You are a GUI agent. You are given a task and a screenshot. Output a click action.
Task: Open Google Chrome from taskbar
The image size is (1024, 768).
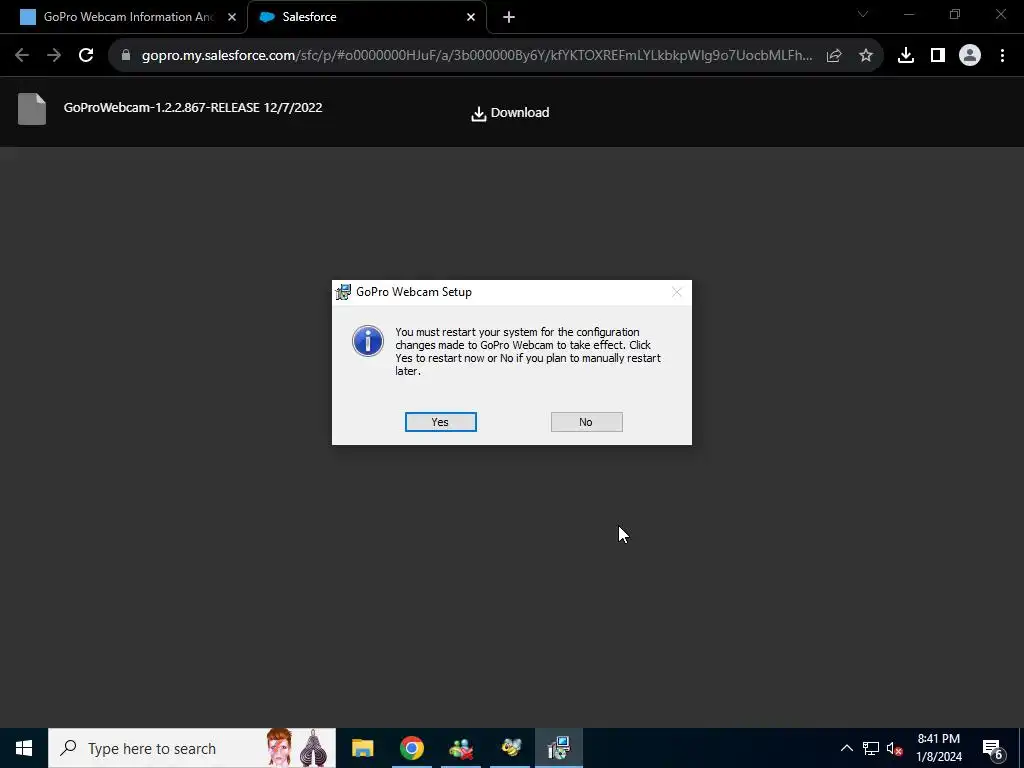412,748
